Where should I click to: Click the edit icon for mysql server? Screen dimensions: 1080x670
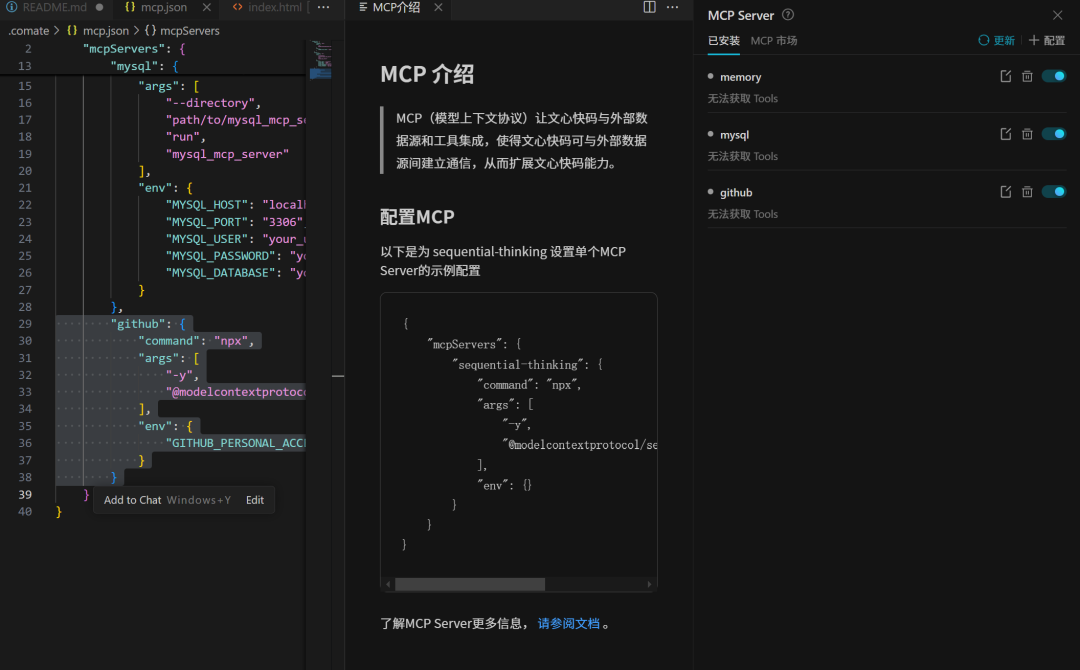click(x=1006, y=135)
